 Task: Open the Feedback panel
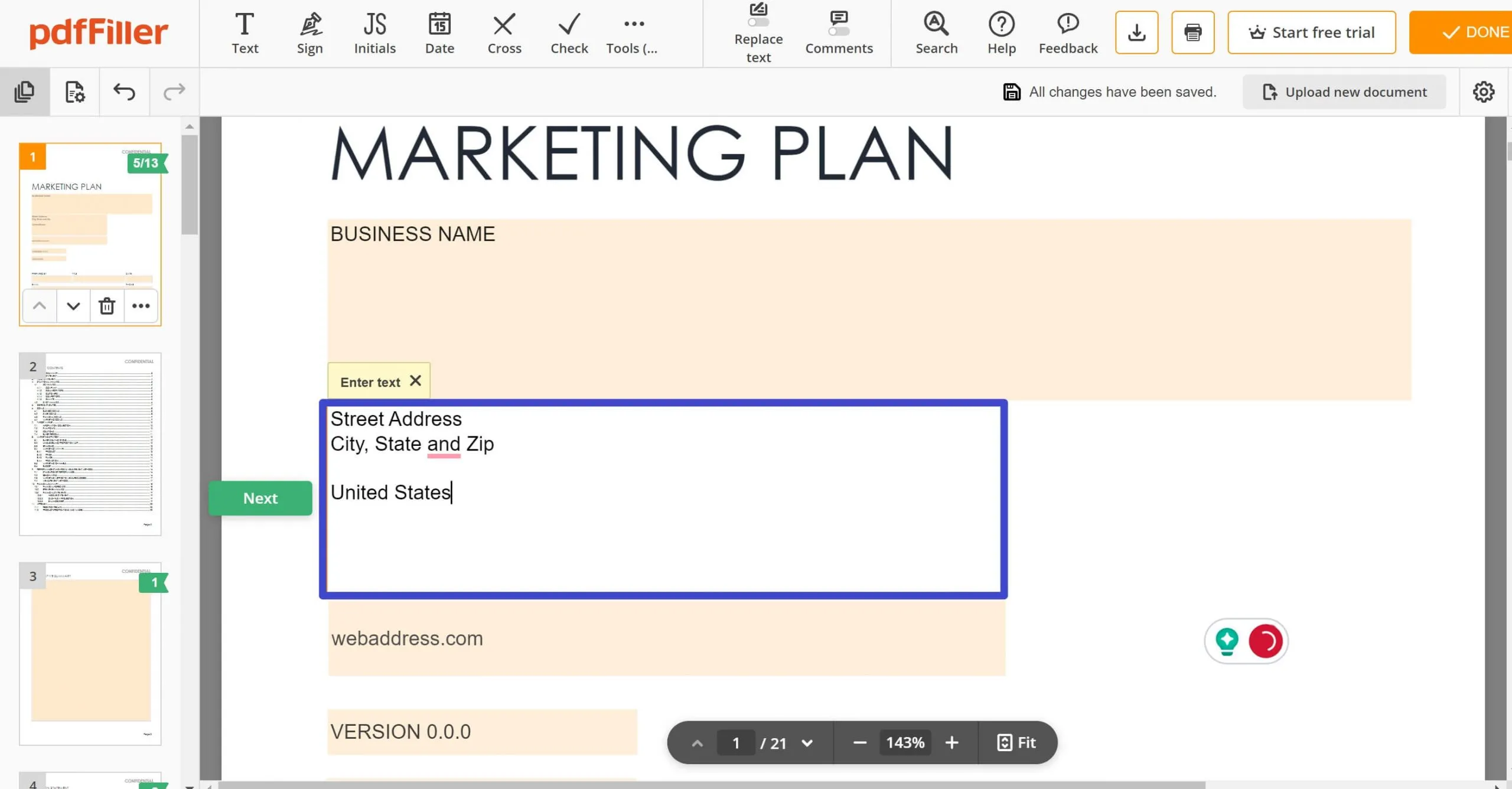click(1067, 32)
